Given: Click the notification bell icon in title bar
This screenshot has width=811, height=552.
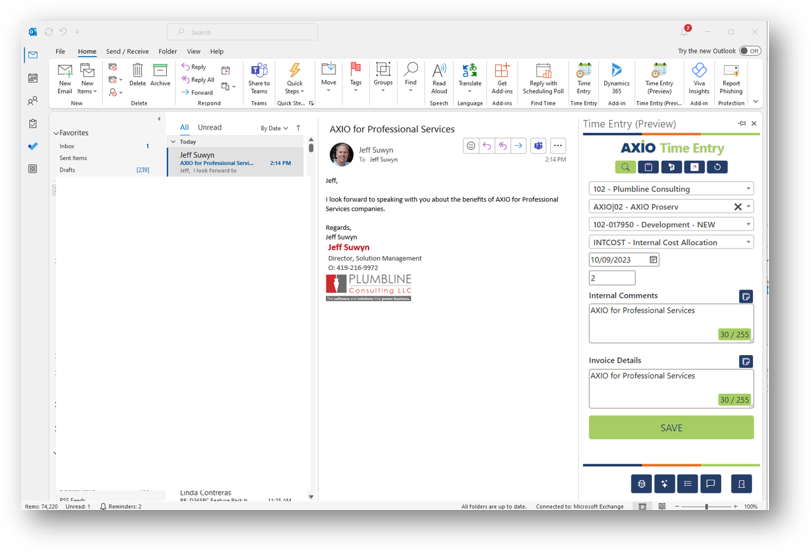Looking at the screenshot, I should point(684,32).
